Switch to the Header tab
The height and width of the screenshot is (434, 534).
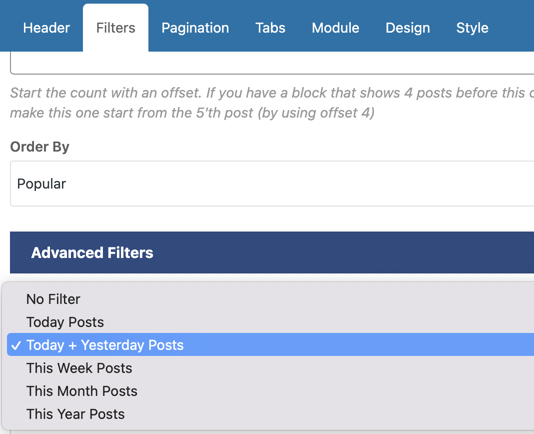pos(46,28)
